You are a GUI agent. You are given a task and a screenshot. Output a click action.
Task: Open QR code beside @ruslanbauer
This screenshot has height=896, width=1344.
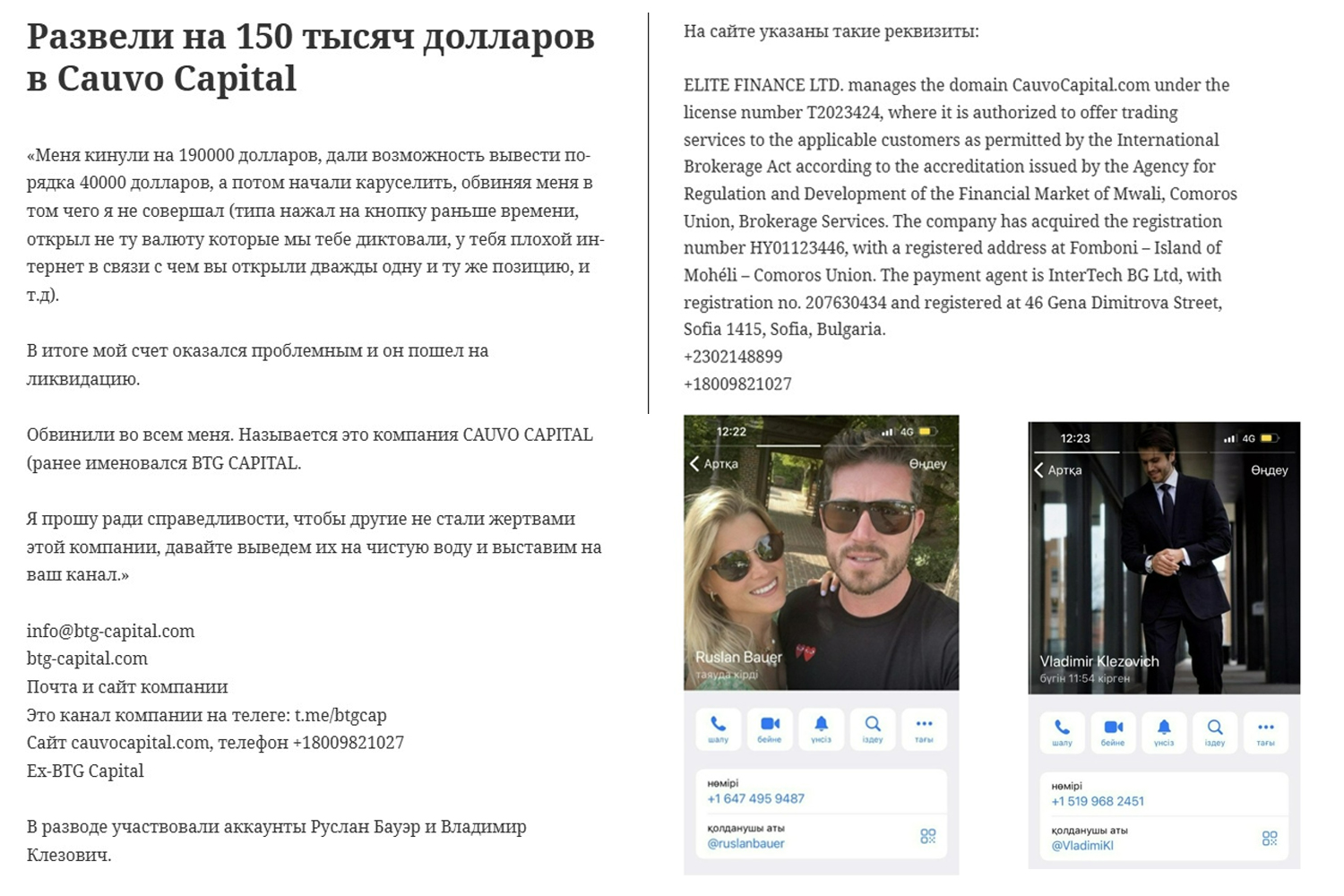[x=928, y=836]
